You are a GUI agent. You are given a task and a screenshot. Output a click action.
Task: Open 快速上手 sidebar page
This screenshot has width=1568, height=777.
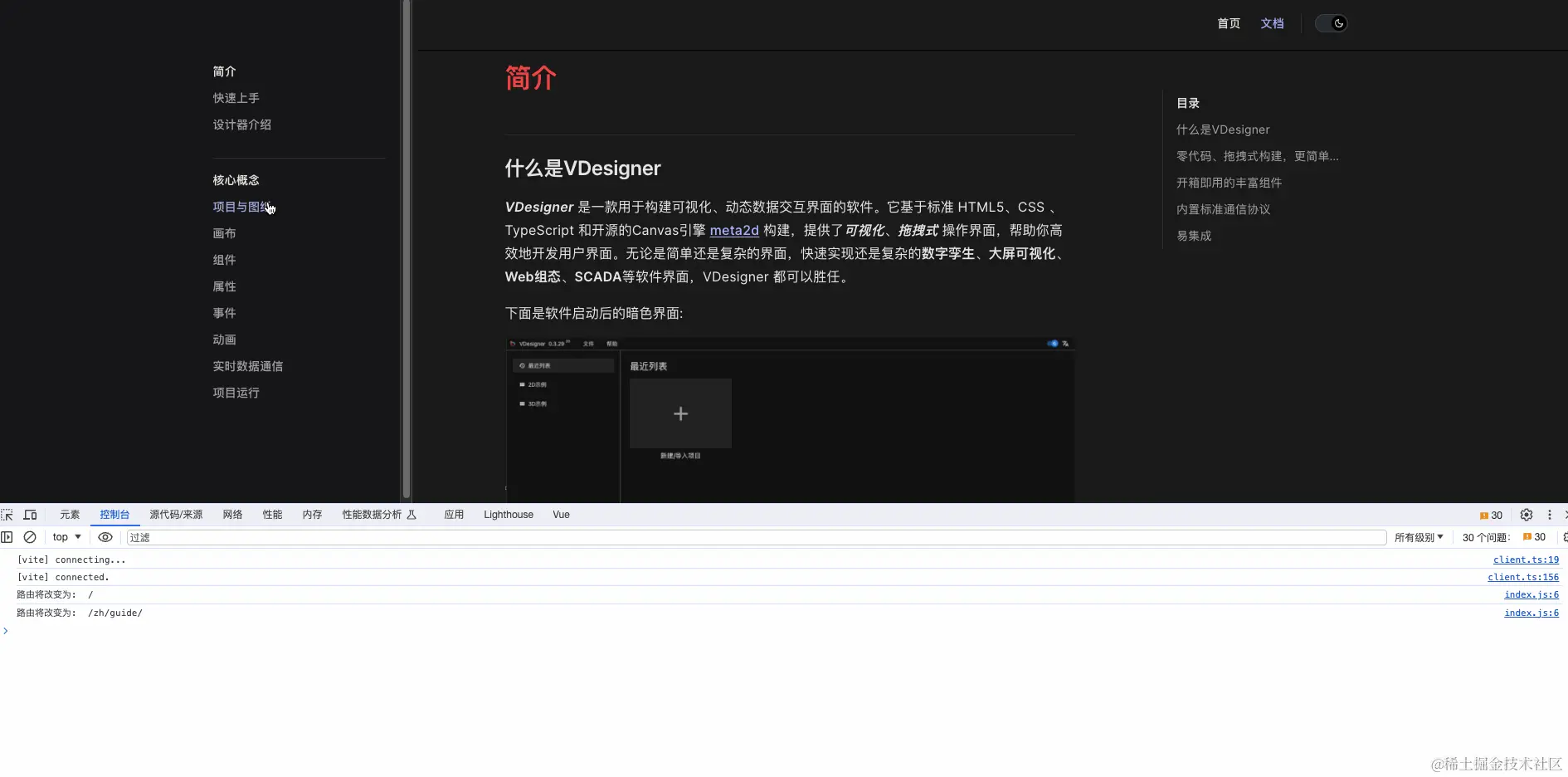(236, 98)
